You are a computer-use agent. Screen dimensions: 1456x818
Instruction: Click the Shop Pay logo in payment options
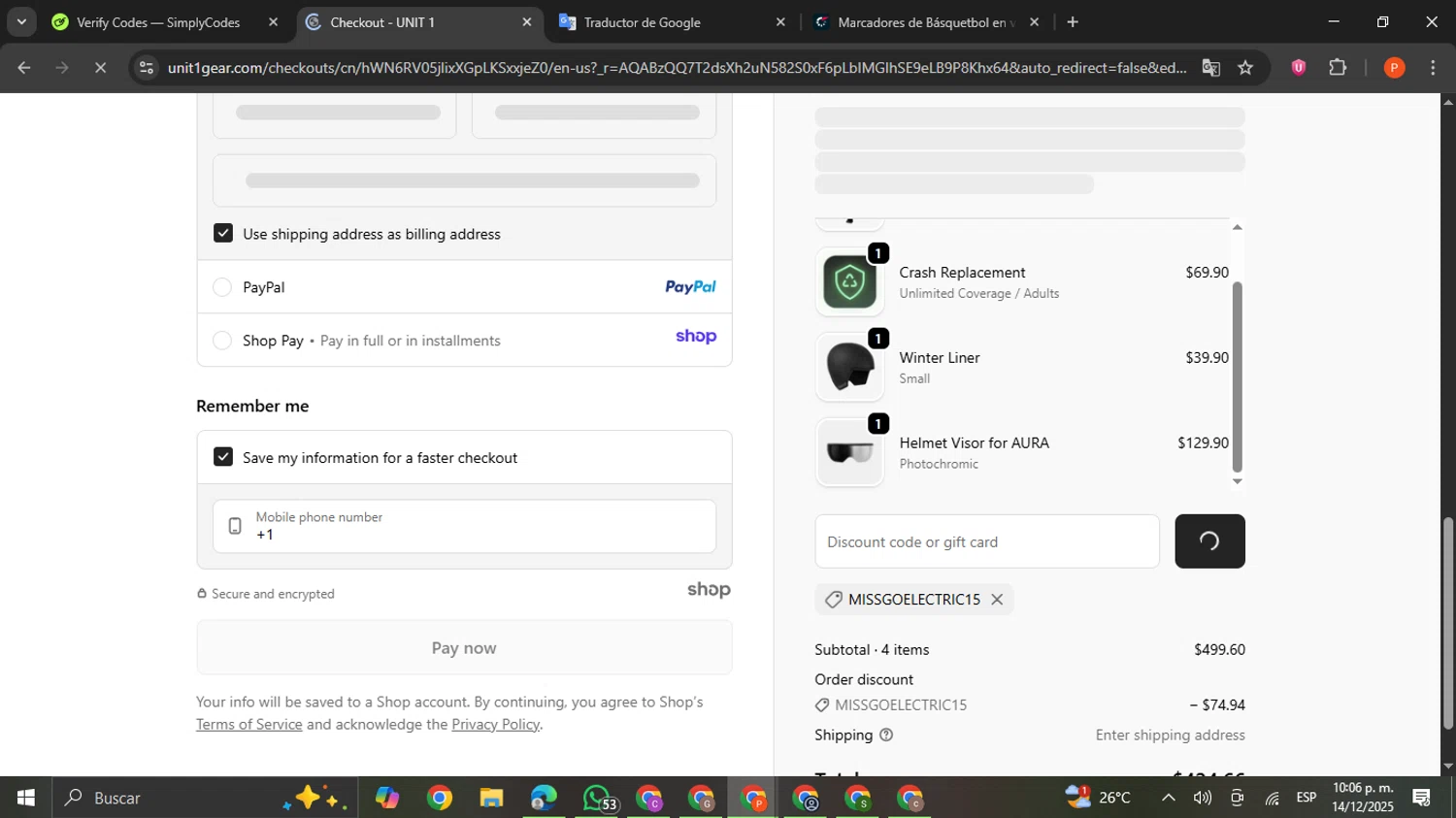tap(696, 337)
